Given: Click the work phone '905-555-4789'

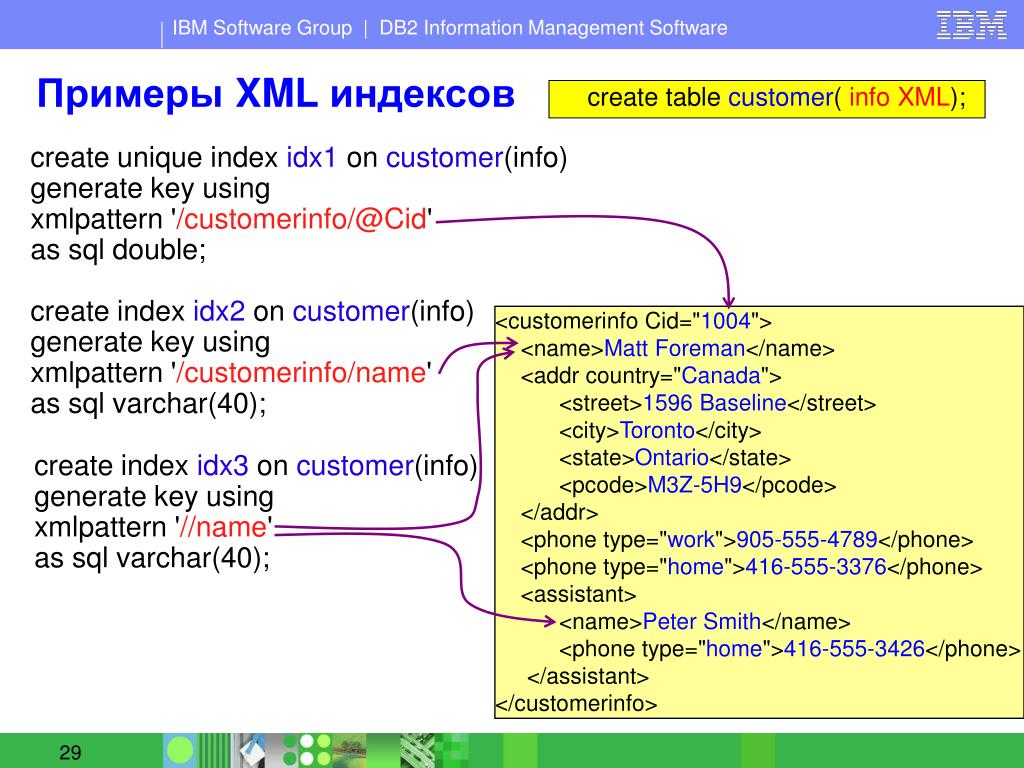Looking at the screenshot, I should click(807, 539).
